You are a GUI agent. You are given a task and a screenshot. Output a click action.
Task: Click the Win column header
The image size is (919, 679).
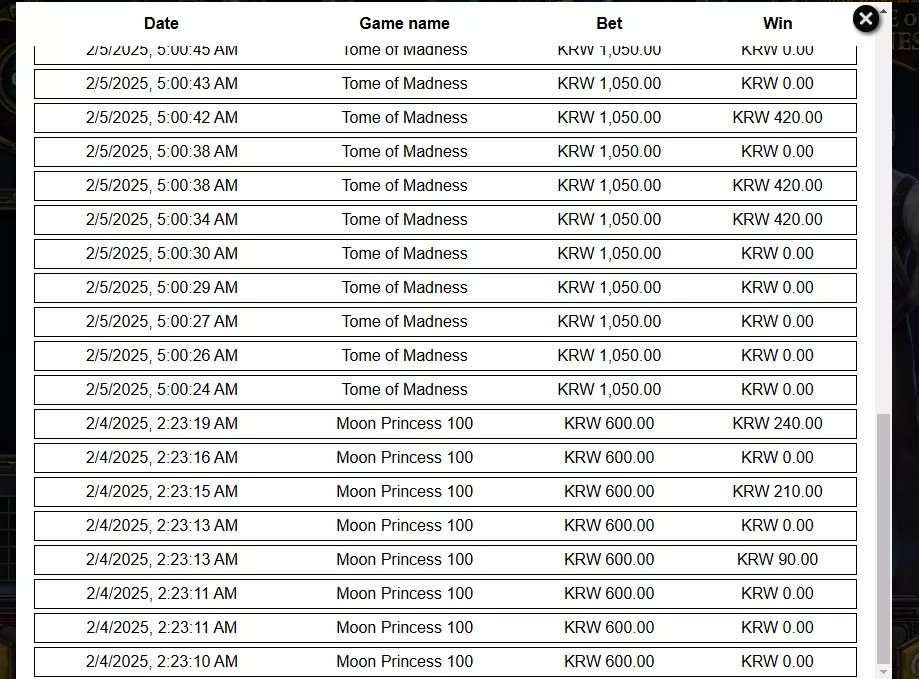click(x=777, y=23)
